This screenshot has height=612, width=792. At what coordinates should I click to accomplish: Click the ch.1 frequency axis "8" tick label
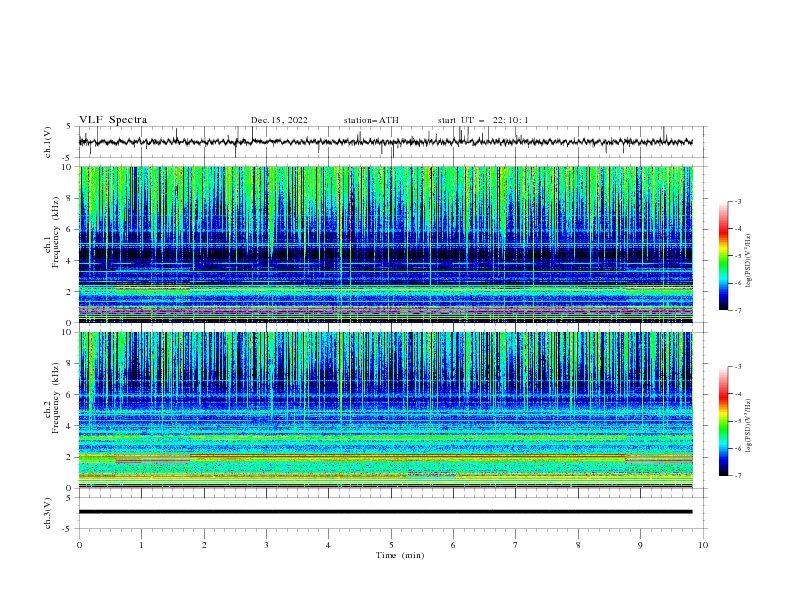point(71,198)
